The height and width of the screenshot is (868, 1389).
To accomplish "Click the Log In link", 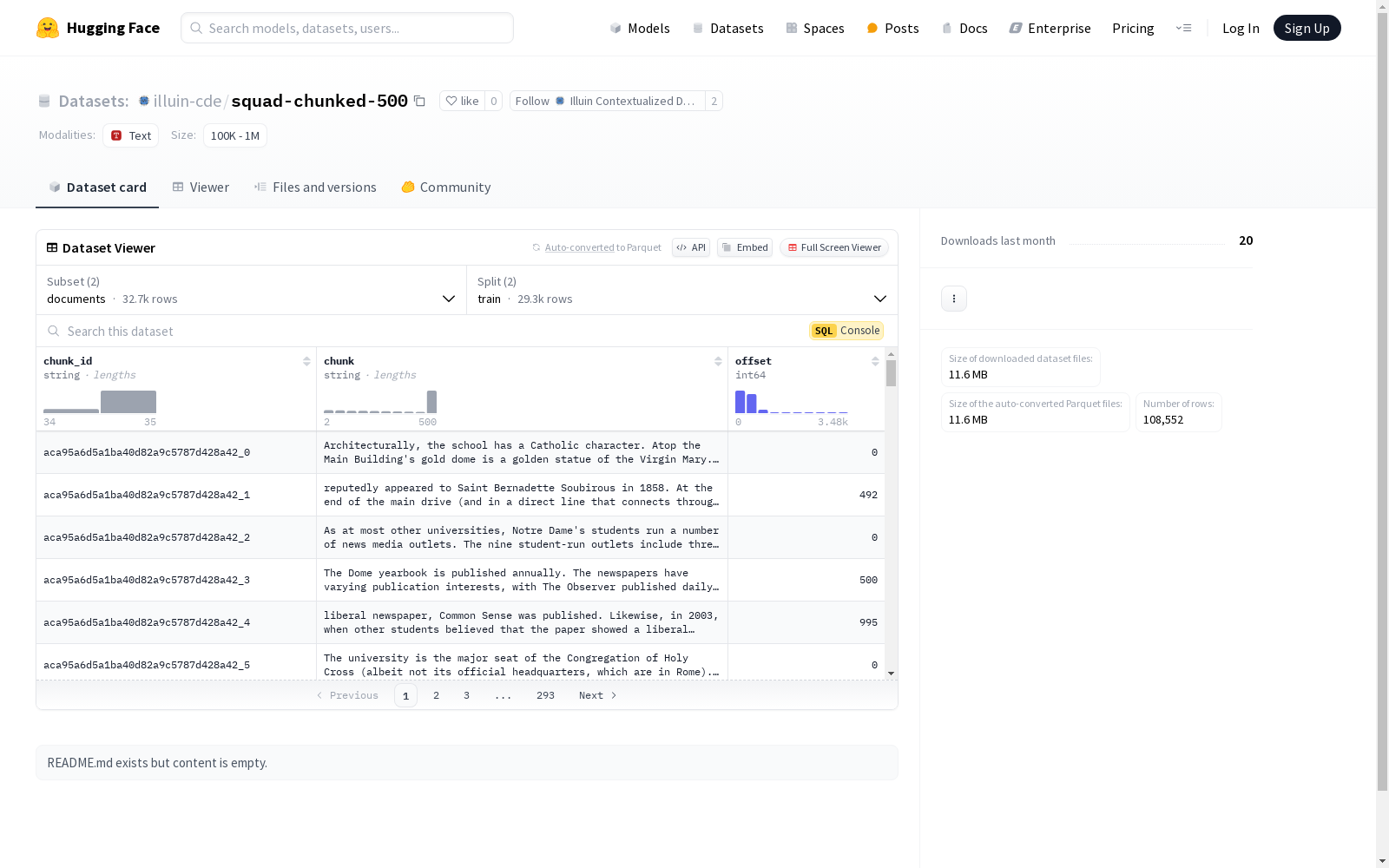I will (x=1241, y=28).
